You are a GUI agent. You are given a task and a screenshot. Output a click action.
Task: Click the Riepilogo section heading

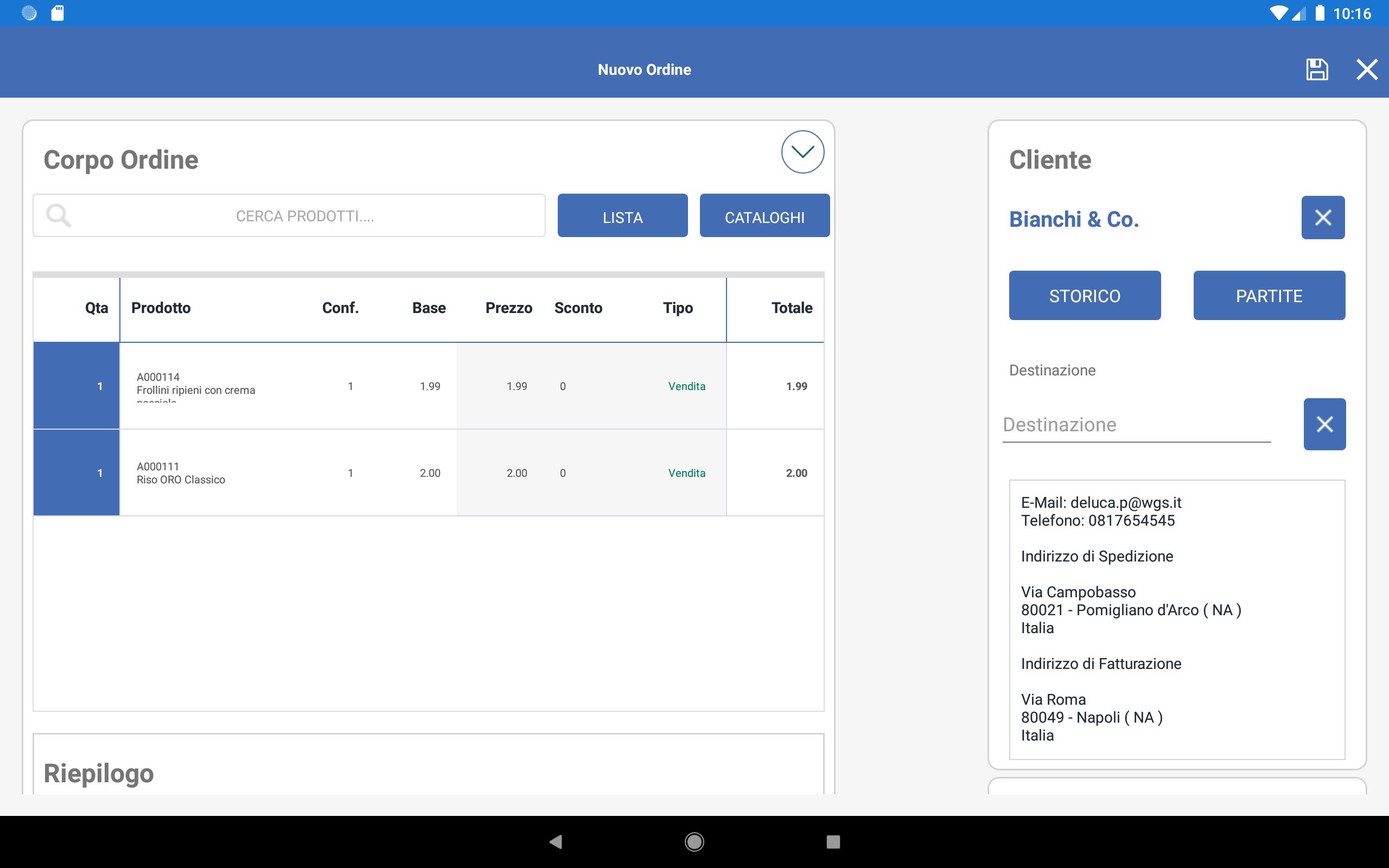click(x=99, y=773)
